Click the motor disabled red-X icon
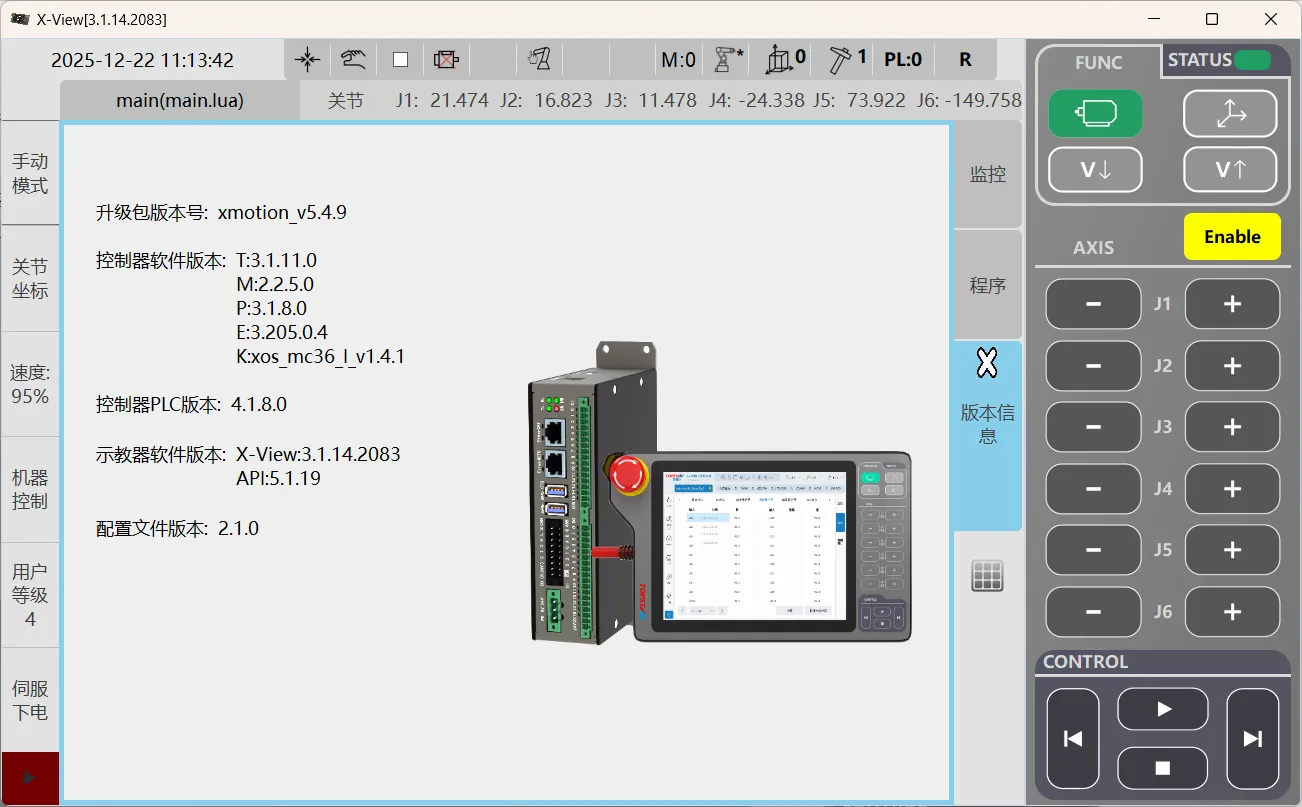The width and height of the screenshot is (1302, 807). tap(445, 60)
